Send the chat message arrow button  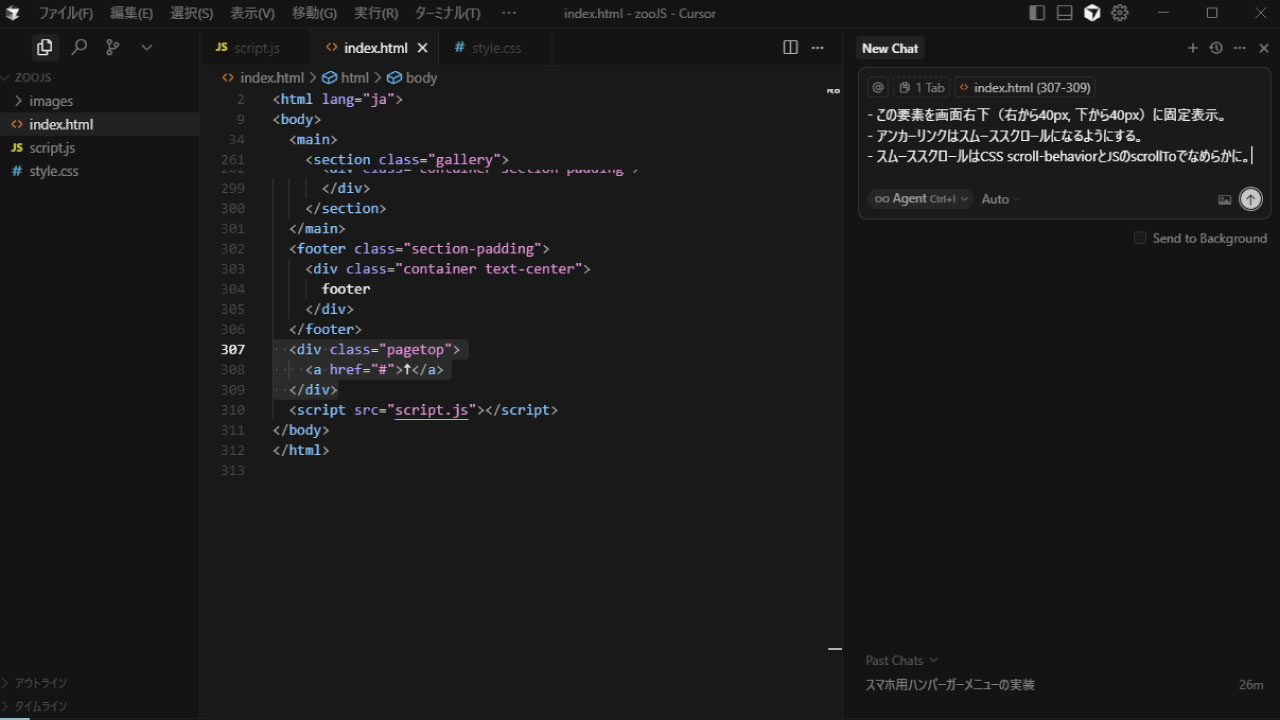point(1250,199)
